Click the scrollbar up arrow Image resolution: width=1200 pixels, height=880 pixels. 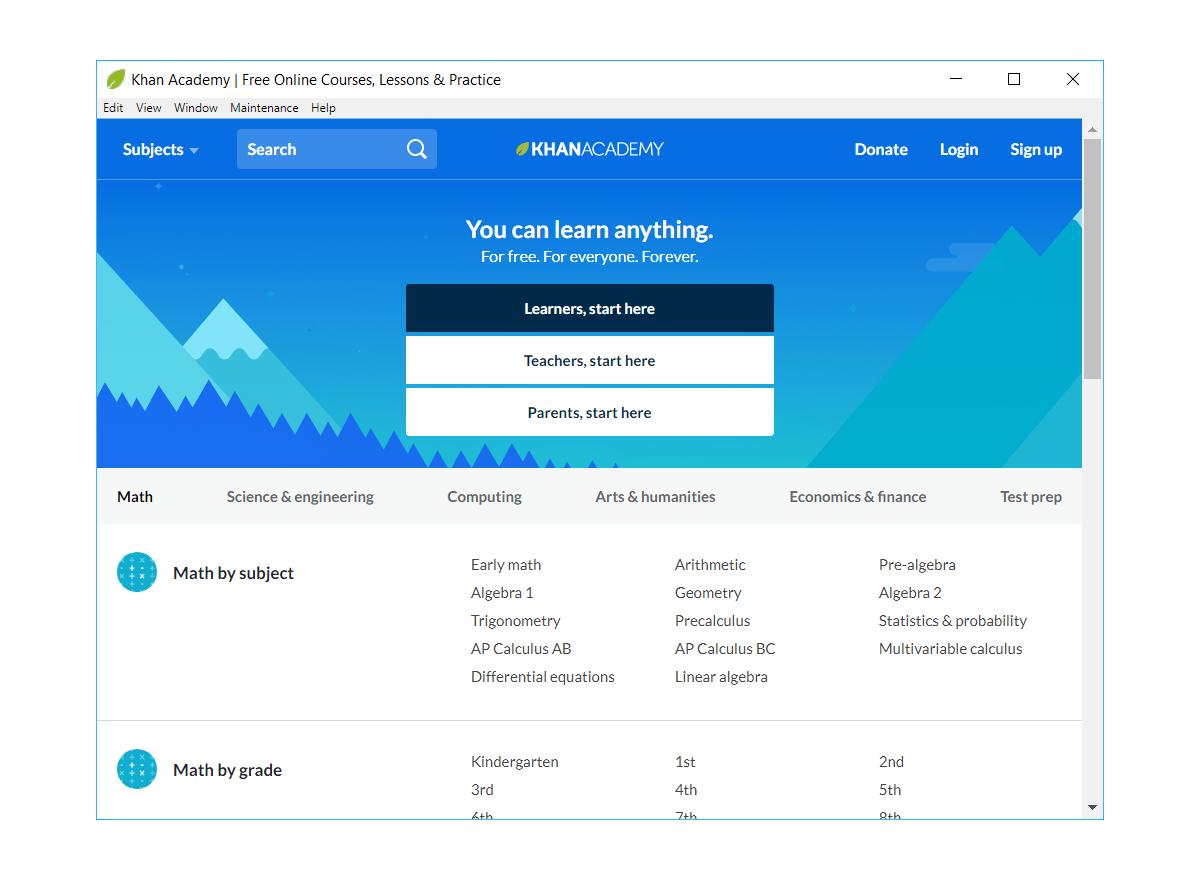[x=1092, y=130]
